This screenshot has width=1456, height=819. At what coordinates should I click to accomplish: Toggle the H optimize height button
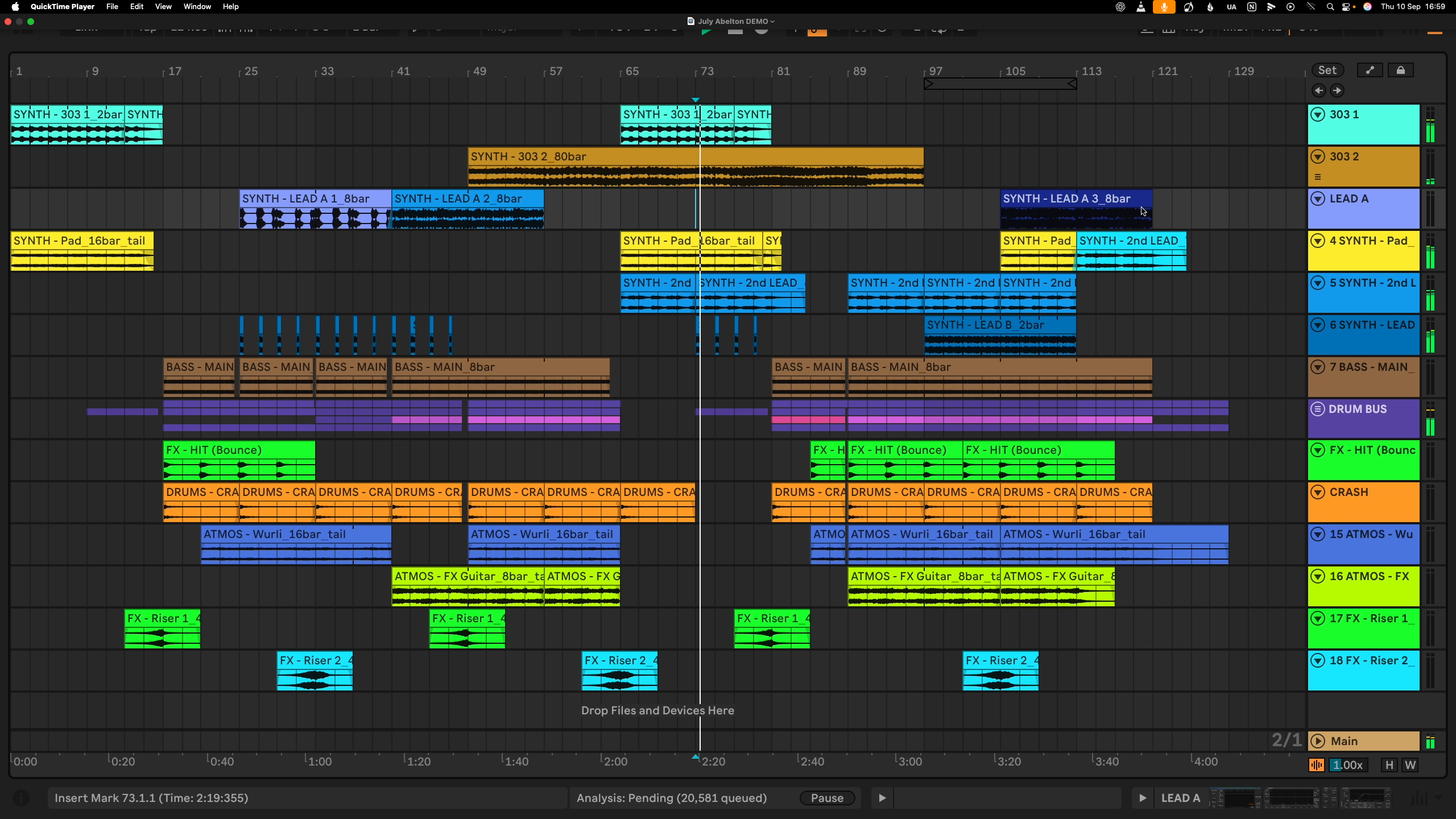pyautogui.click(x=1389, y=765)
